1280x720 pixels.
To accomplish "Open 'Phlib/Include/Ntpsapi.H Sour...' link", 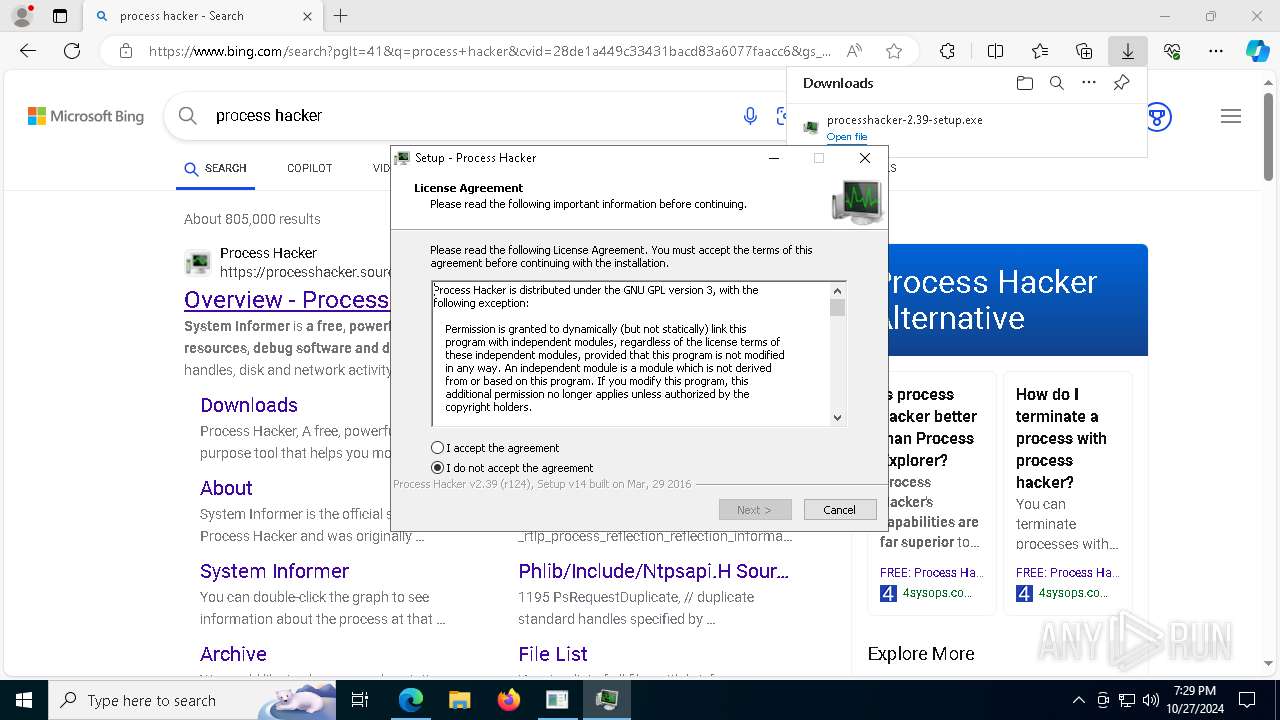I will [x=654, y=571].
